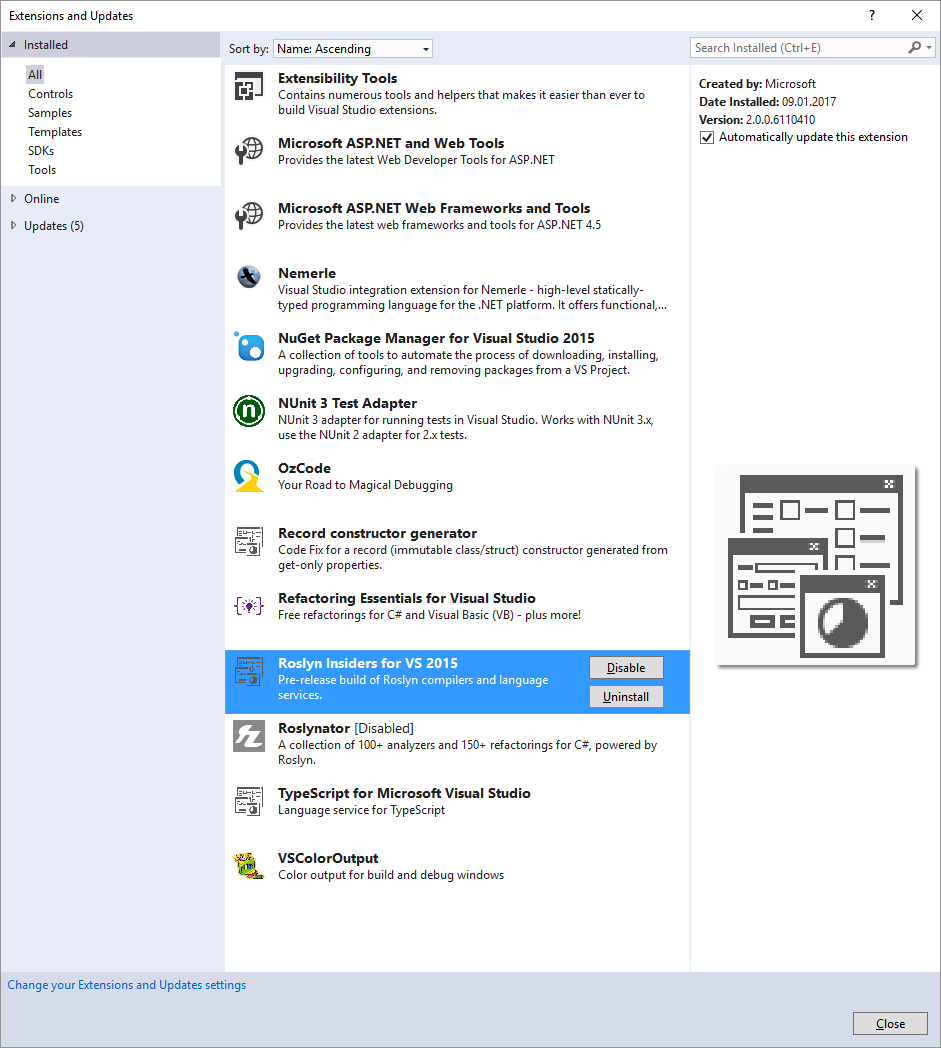The height and width of the screenshot is (1048, 941).
Task: Open the Sort by dropdown
Action: coord(352,49)
